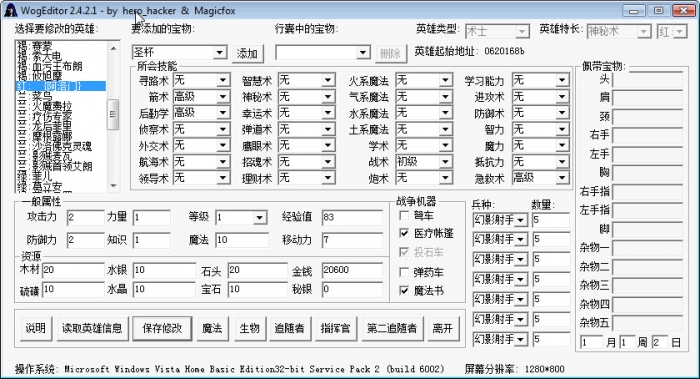The width and height of the screenshot is (700, 379).
Task: Expand the 侦察术 skill dropdown
Action: click(223, 129)
